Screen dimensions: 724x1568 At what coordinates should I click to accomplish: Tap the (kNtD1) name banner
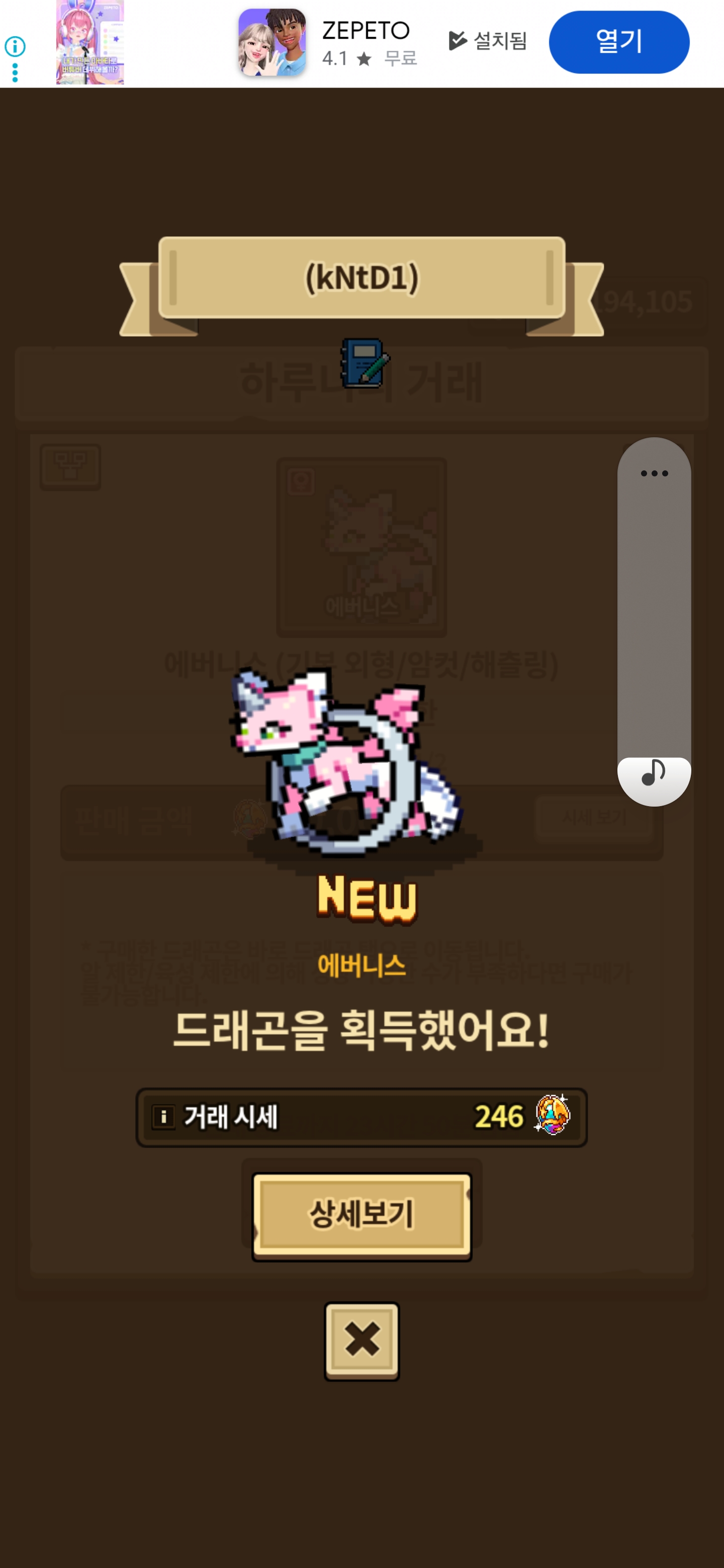(361, 278)
